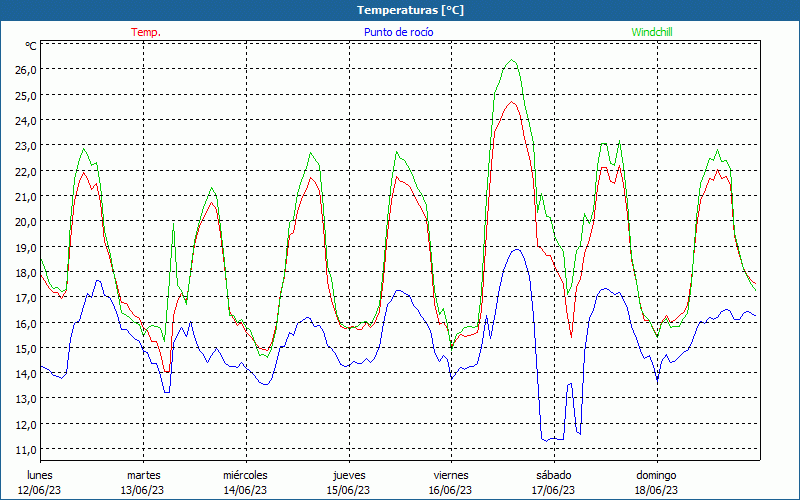
Task: Click the 15/06/23 date label
Action: [348, 490]
